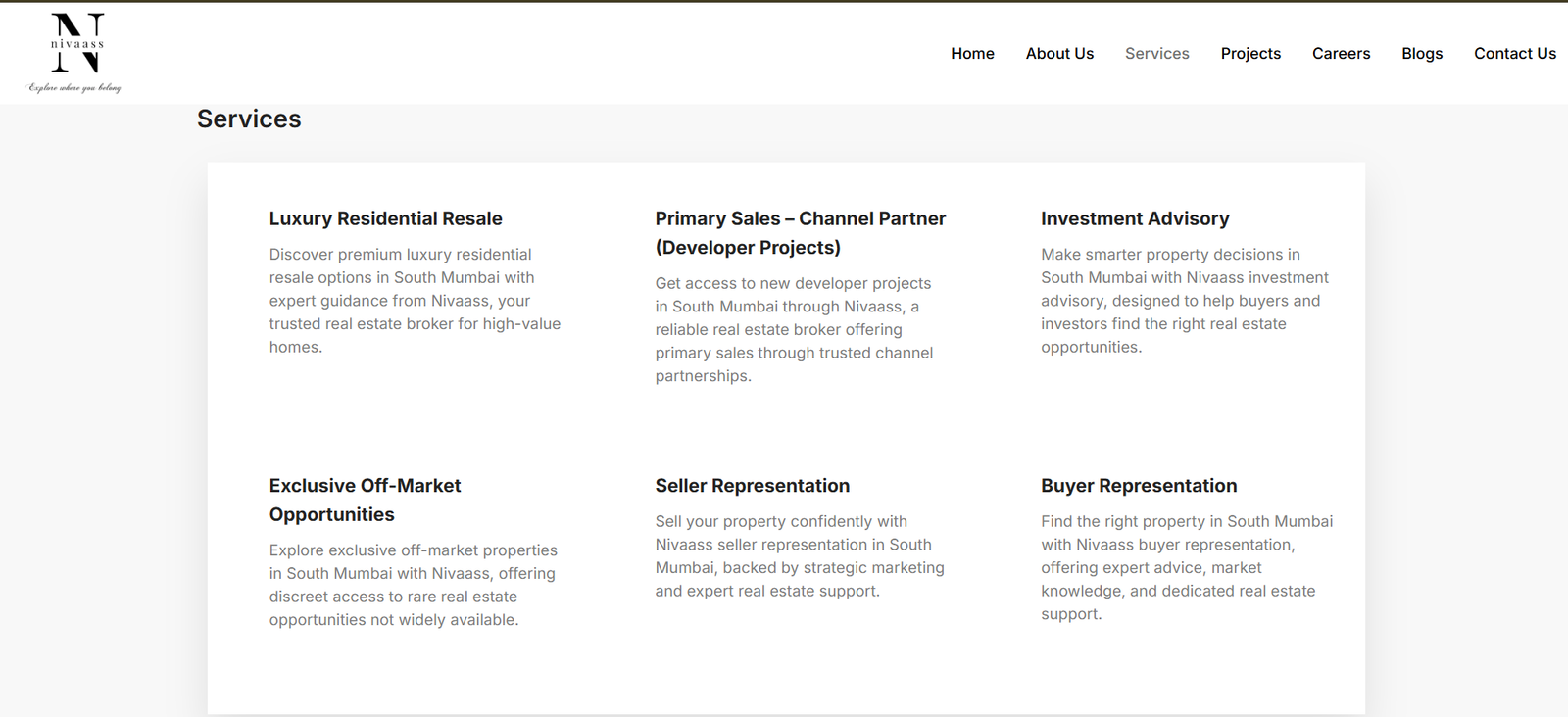Click the Seller Representation heading

coord(753,486)
